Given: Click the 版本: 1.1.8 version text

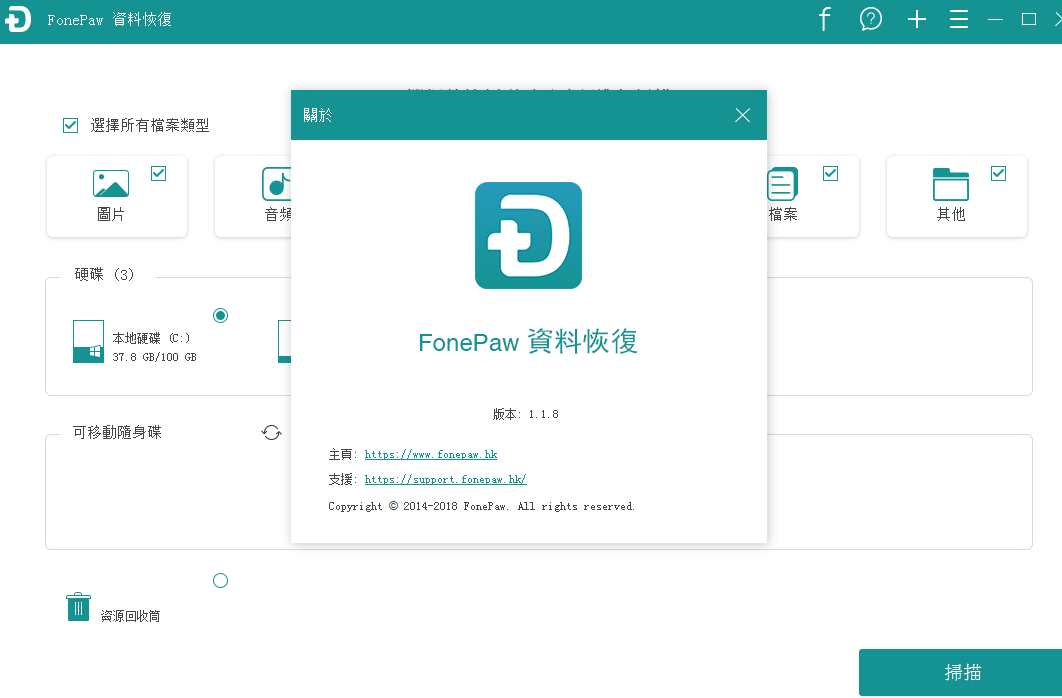Looking at the screenshot, I should point(526,414).
